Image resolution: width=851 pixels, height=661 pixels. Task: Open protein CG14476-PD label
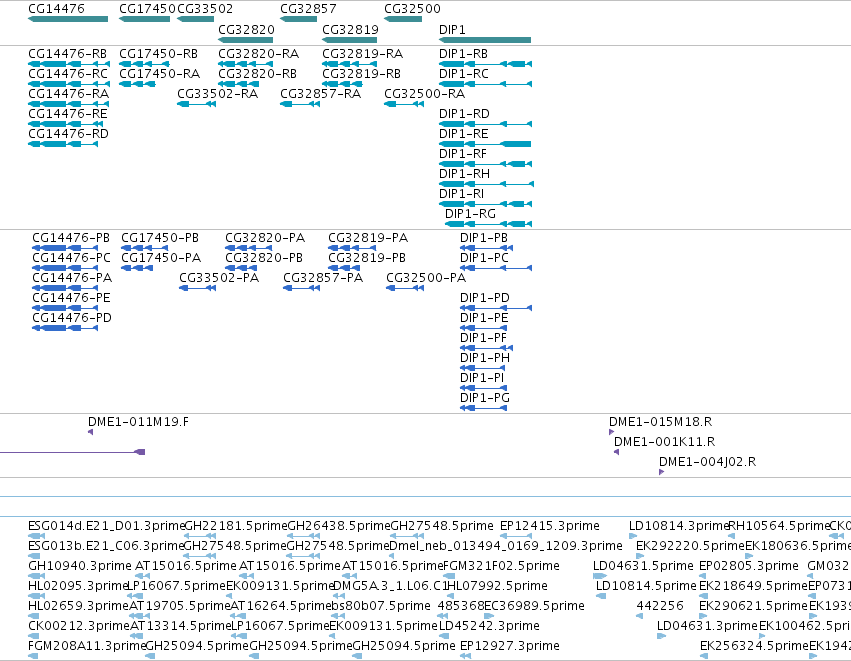(72, 317)
